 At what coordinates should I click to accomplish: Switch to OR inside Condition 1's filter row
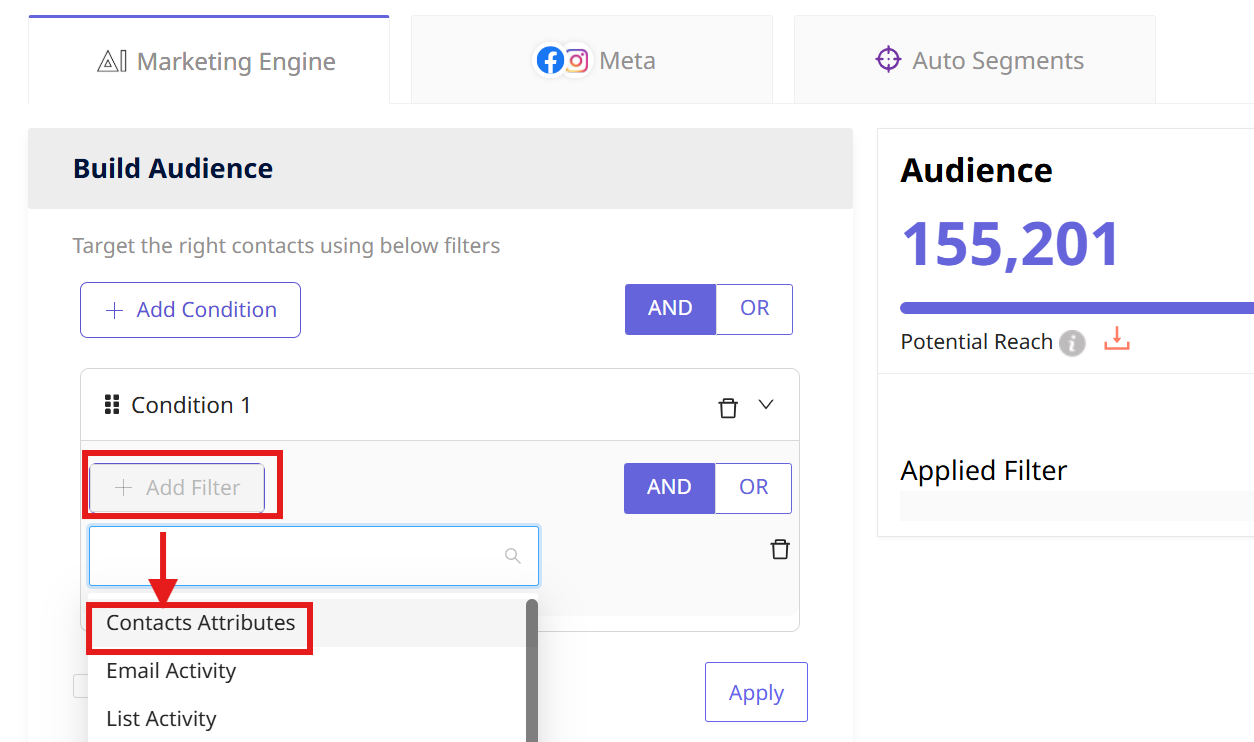[x=753, y=488]
